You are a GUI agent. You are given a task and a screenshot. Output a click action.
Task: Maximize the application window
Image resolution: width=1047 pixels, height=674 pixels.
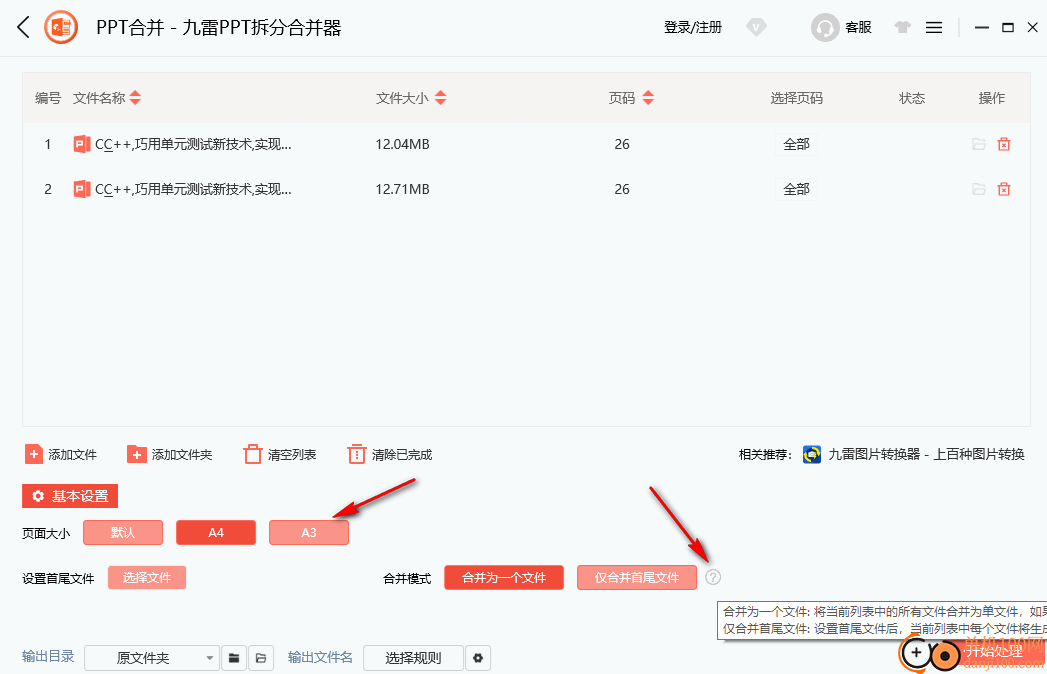(x=1008, y=27)
